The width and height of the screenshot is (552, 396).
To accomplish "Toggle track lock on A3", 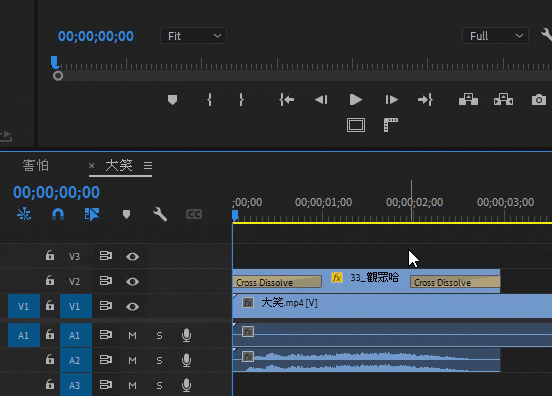I will pos(50,384).
